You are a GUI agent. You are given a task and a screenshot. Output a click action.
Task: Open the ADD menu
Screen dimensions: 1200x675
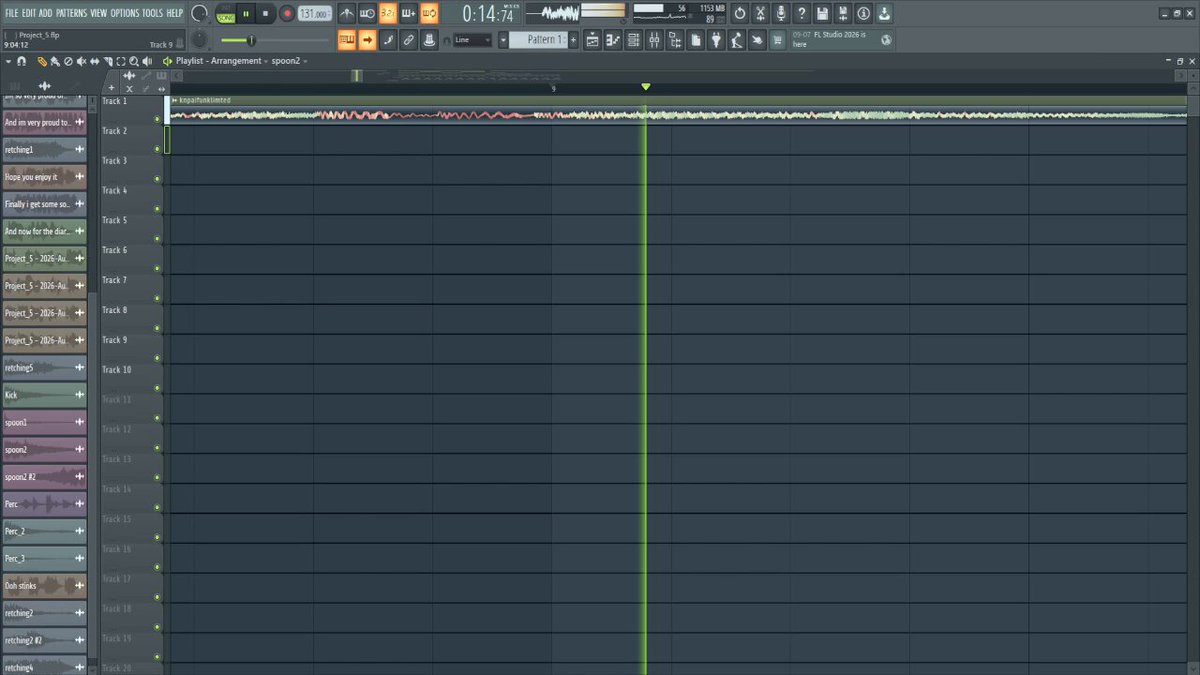pyautogui.click(x=46, y=13)
